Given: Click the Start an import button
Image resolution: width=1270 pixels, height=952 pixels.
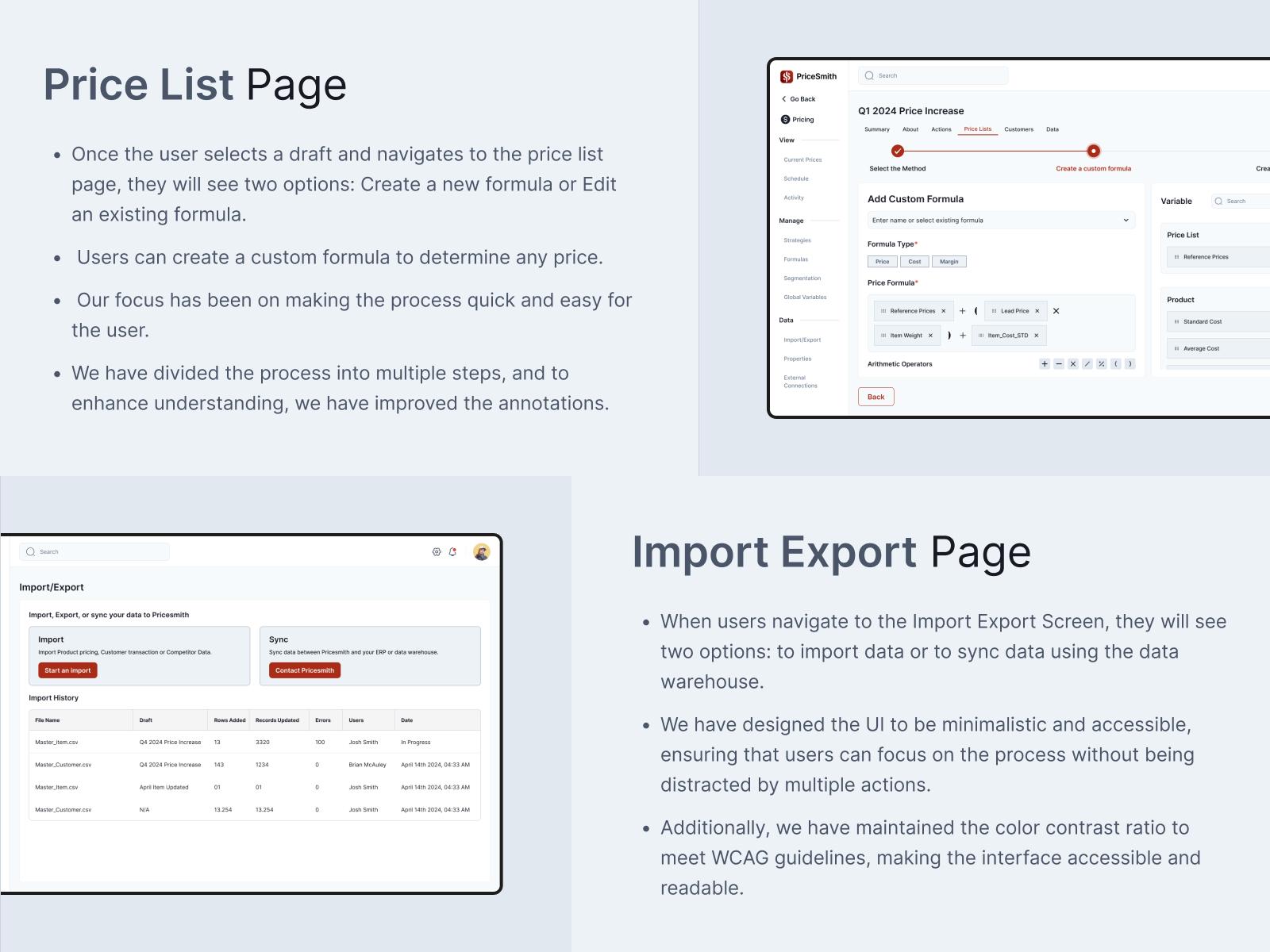Looking at the screenshot, I should point(67,670).
